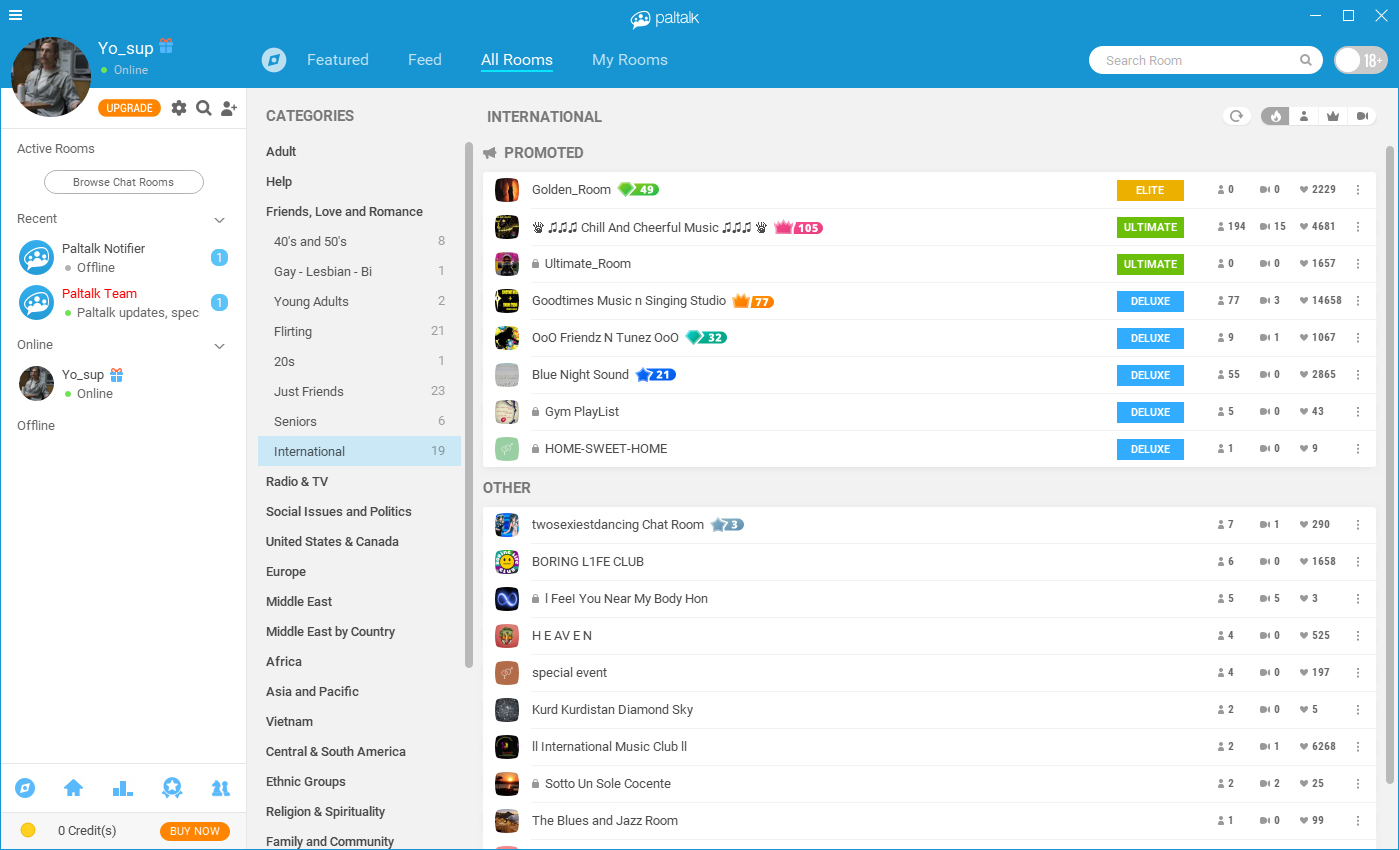Expand the Social Issues and Politics category
The height and width of the screenshot is (850, 1399).
[339, 512]
